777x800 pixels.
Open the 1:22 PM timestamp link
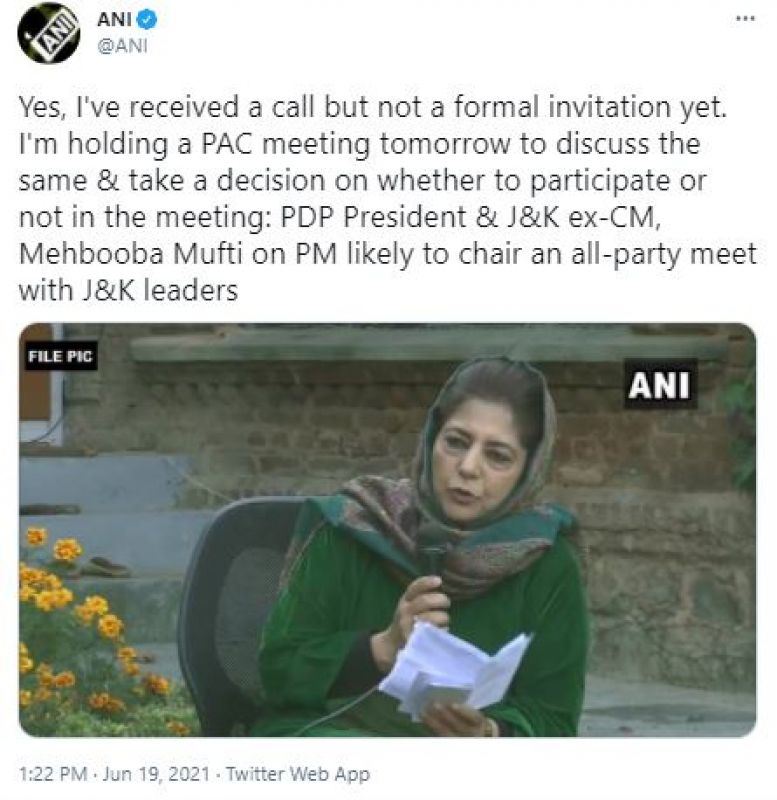tap(53, 774)
